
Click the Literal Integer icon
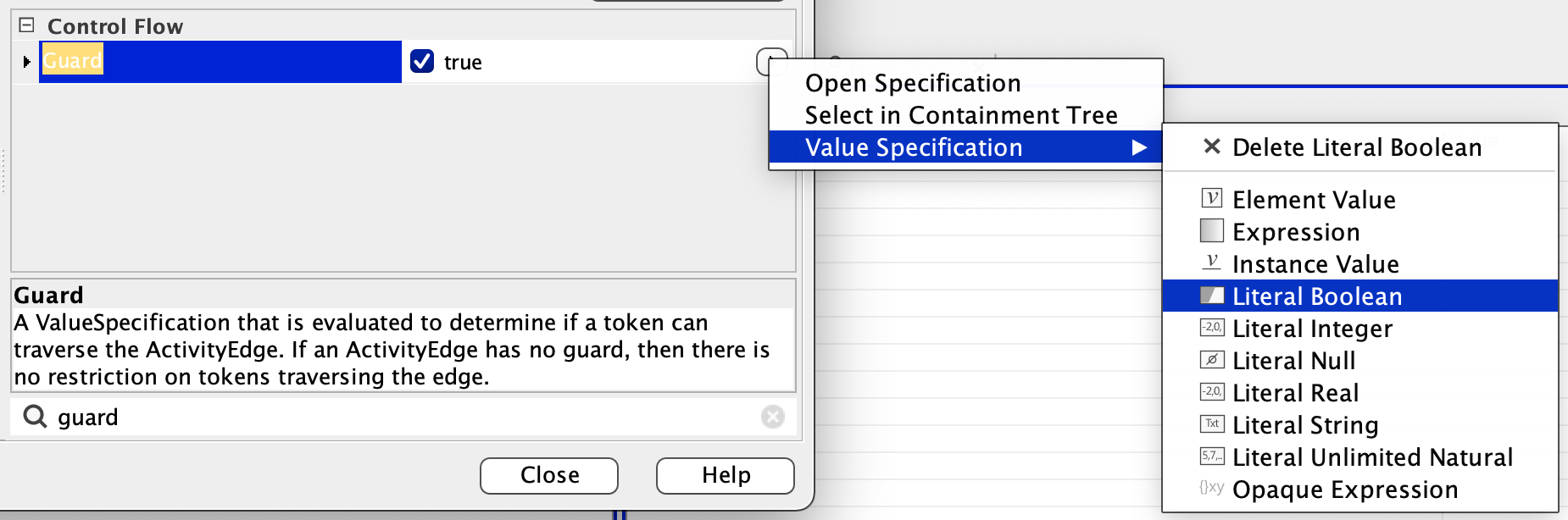point(1212,328)
